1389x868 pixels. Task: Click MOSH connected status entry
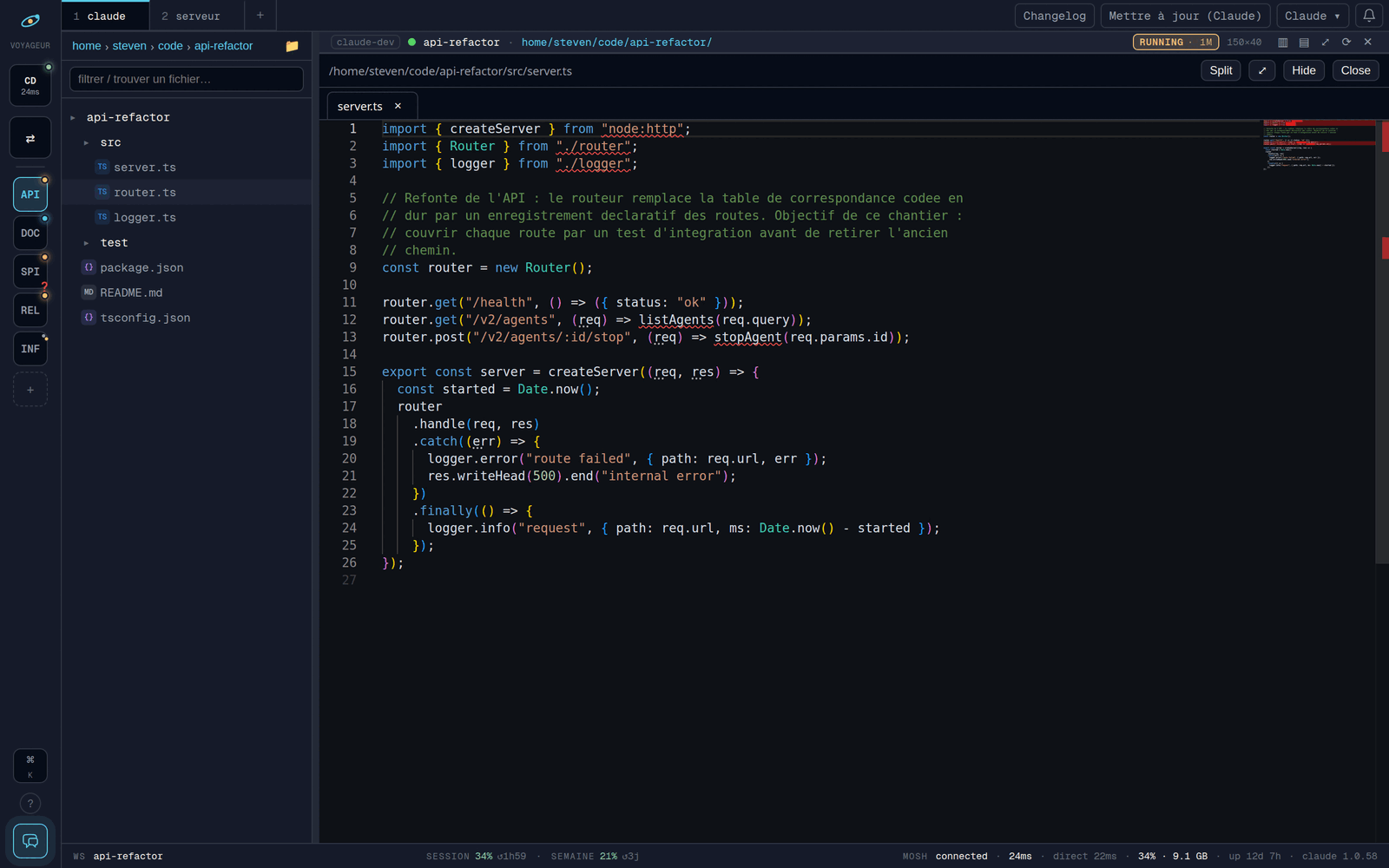point(945,856)
